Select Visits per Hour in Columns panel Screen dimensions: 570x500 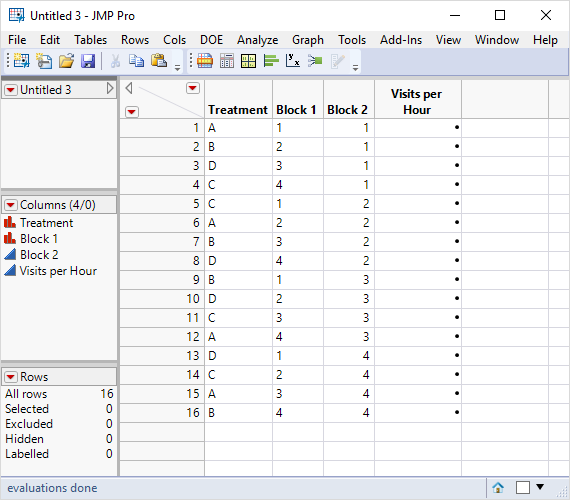tap(58, 271)
